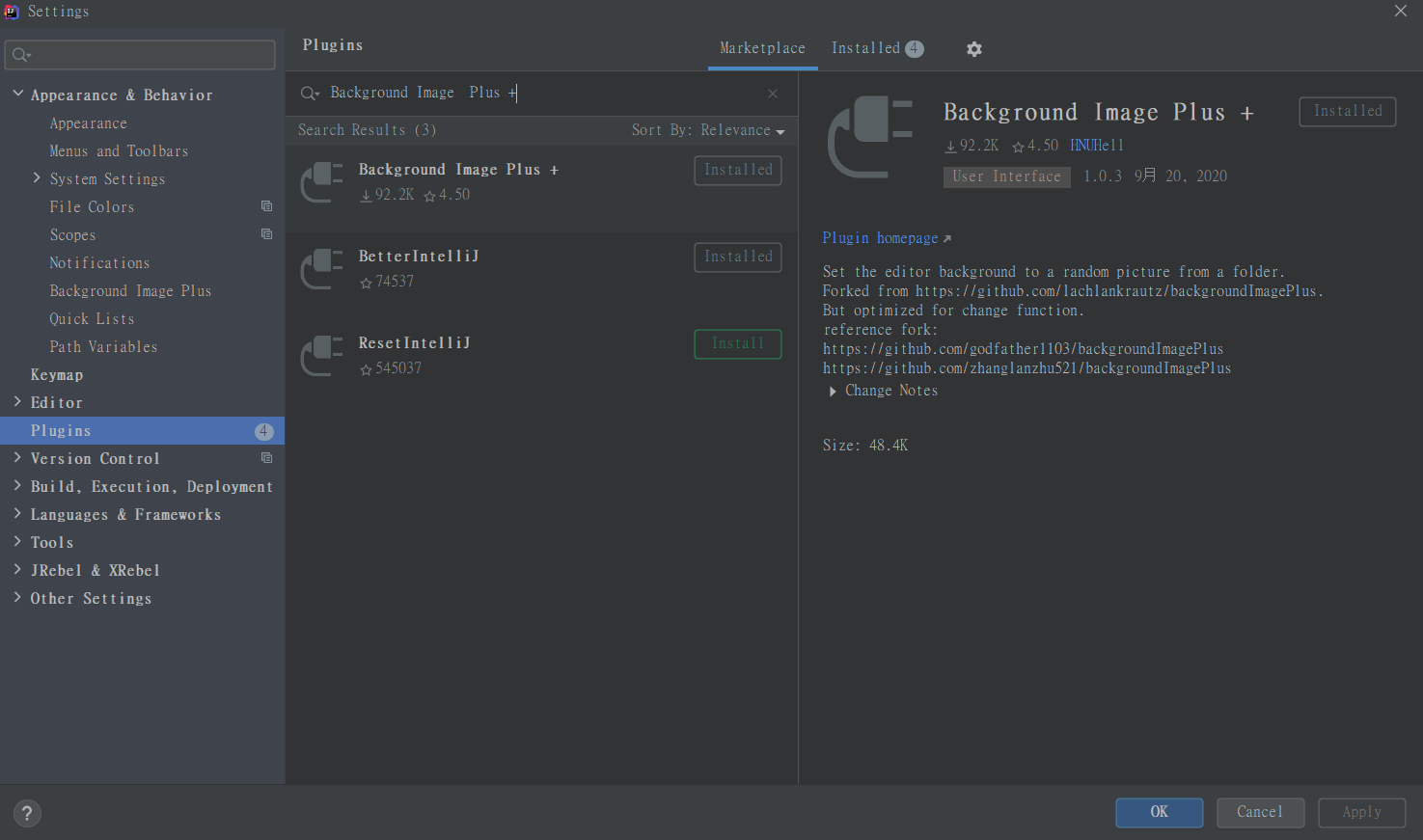Expand Version Control section
1423x840 pixels.
click(17, 457)
